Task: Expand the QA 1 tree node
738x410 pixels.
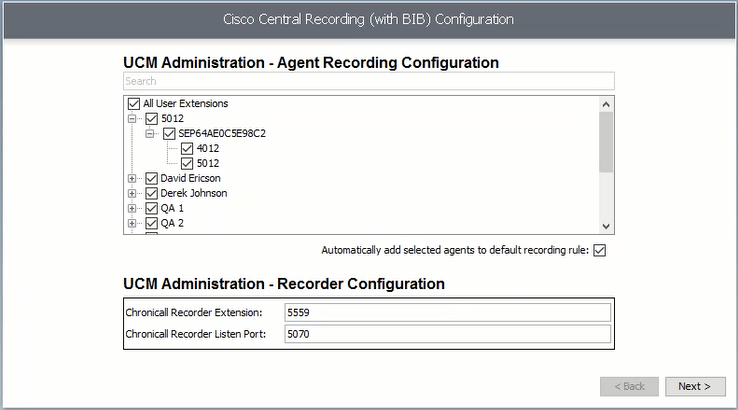Action: click(x=132, y=209)
